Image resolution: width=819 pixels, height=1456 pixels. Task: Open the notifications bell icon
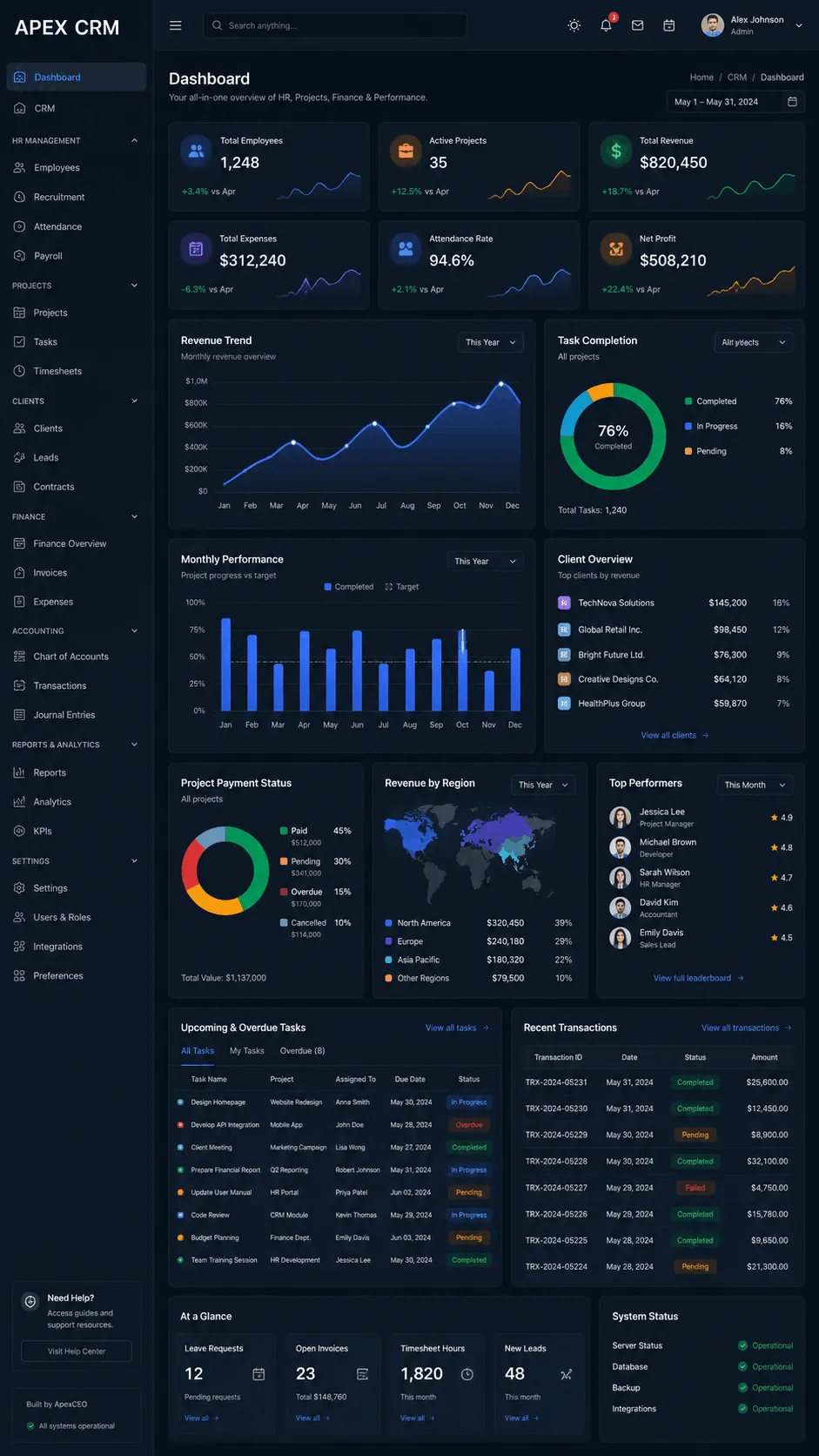tap(606, 25)
